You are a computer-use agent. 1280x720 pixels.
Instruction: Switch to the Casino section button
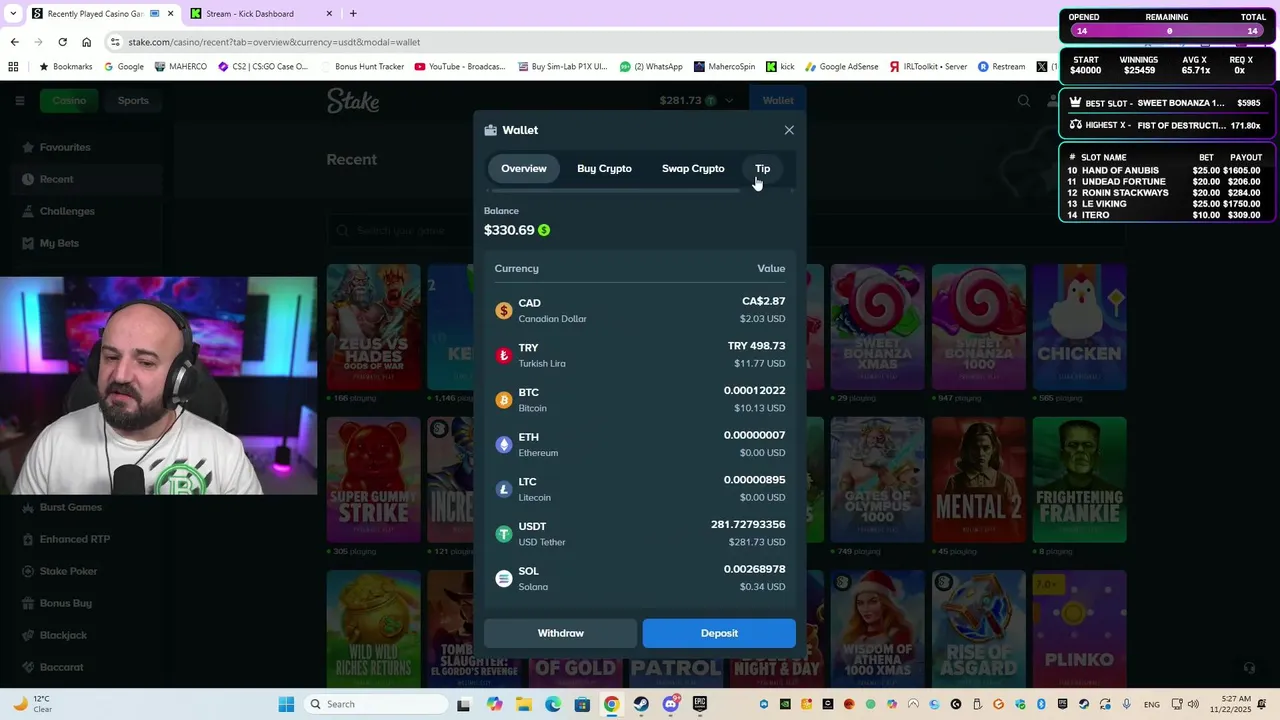click(69, 100)
